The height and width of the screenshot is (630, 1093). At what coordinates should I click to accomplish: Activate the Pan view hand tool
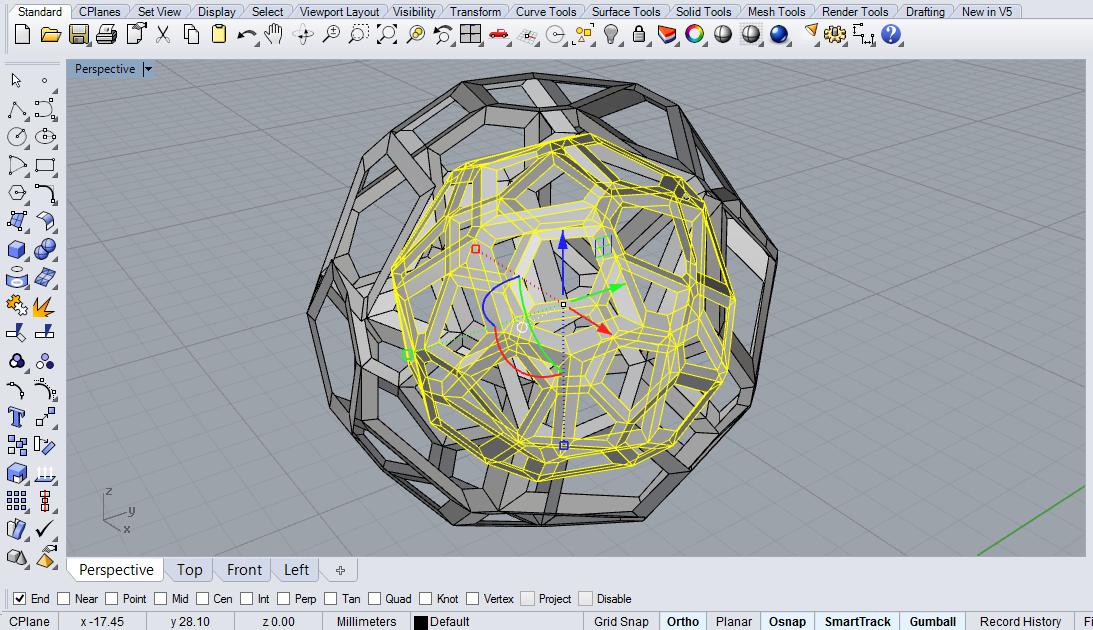[x=274, y=34]
